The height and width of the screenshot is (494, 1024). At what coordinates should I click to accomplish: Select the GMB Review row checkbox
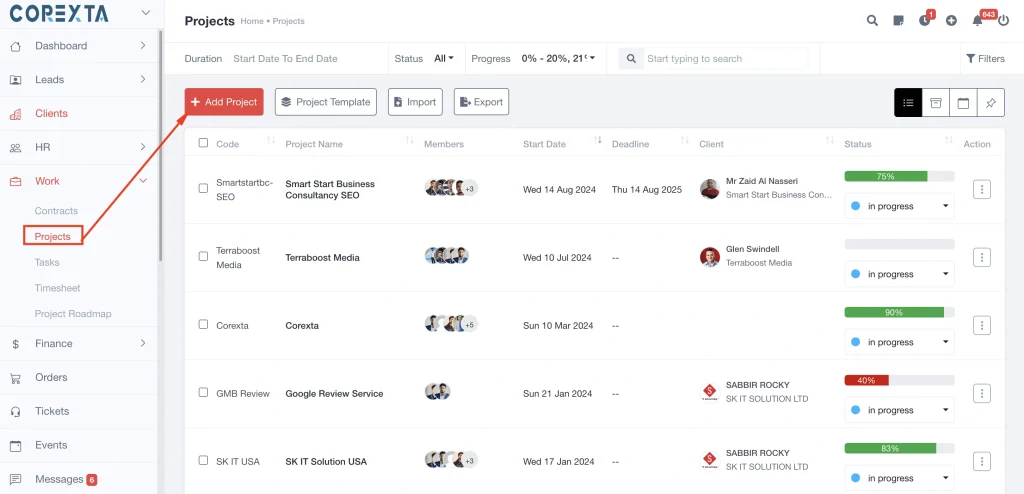(x=204, y=393)
